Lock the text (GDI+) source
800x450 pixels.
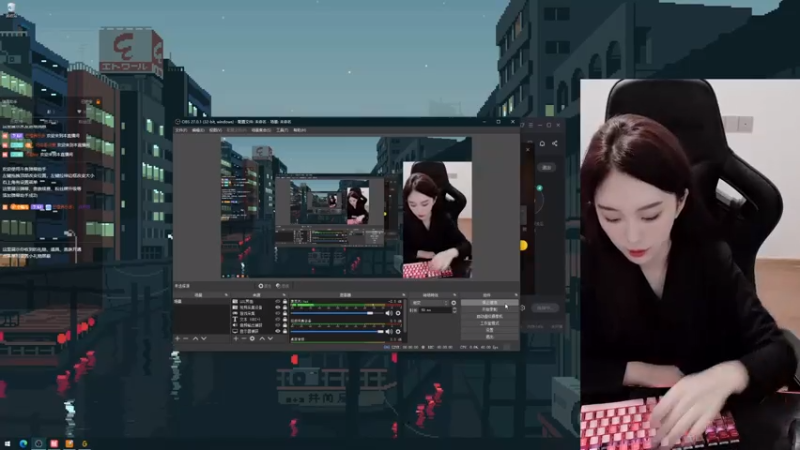285,319
